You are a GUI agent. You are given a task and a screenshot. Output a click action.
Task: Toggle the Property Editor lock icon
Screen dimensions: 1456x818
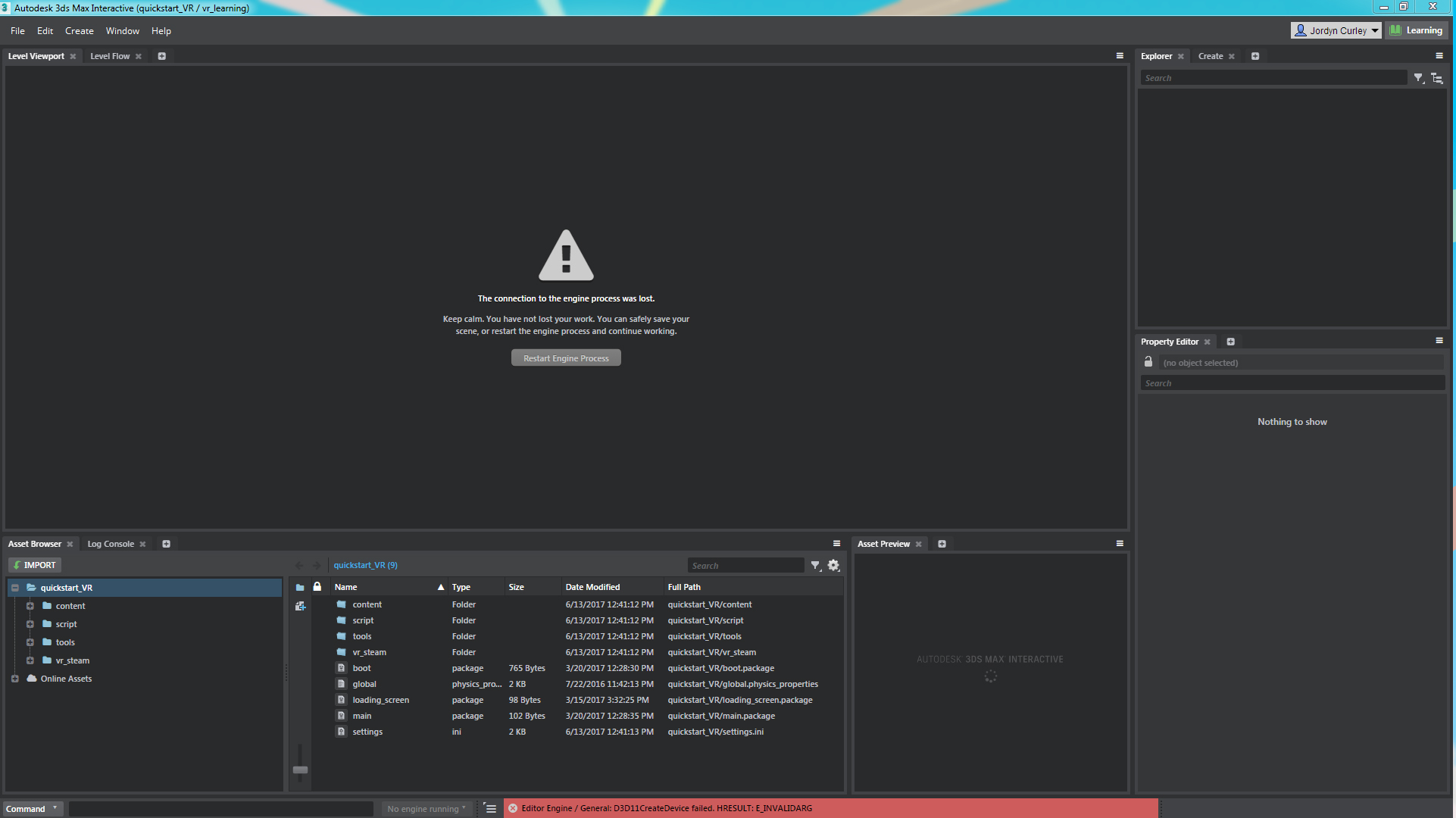[x=1148, y=362]
